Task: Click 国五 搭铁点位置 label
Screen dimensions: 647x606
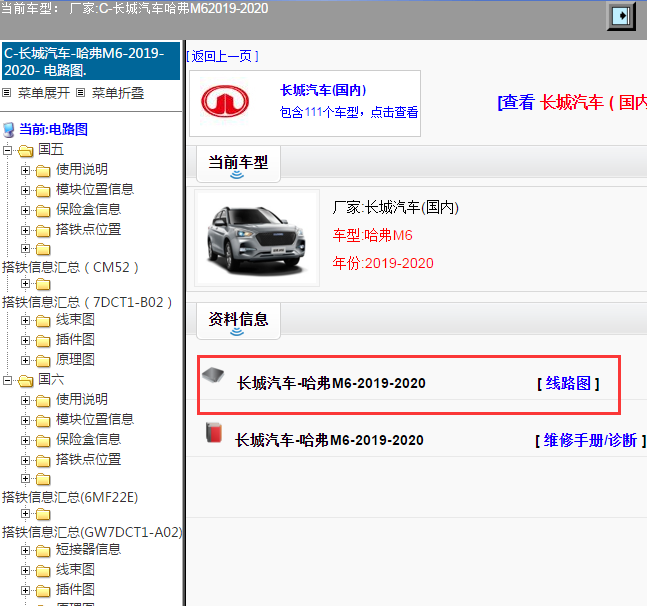Action: [x=88, y=229]
